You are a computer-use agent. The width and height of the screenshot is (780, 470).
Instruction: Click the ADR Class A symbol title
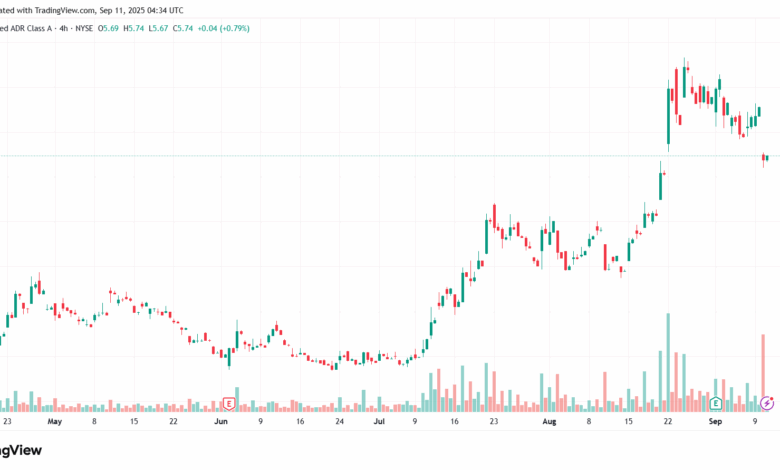28,28
